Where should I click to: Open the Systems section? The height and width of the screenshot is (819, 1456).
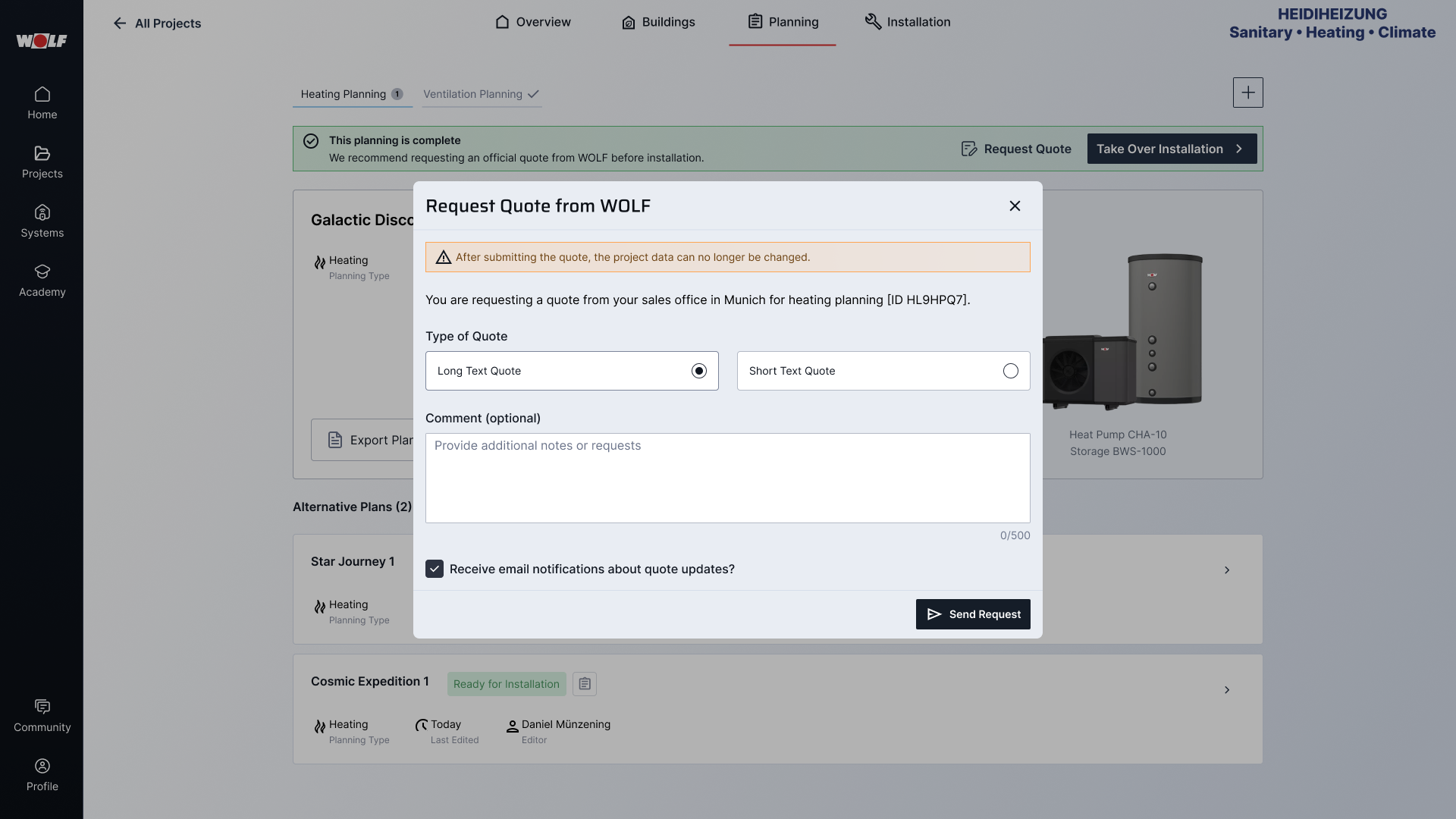pyautogui.click(x=42, y=220)
